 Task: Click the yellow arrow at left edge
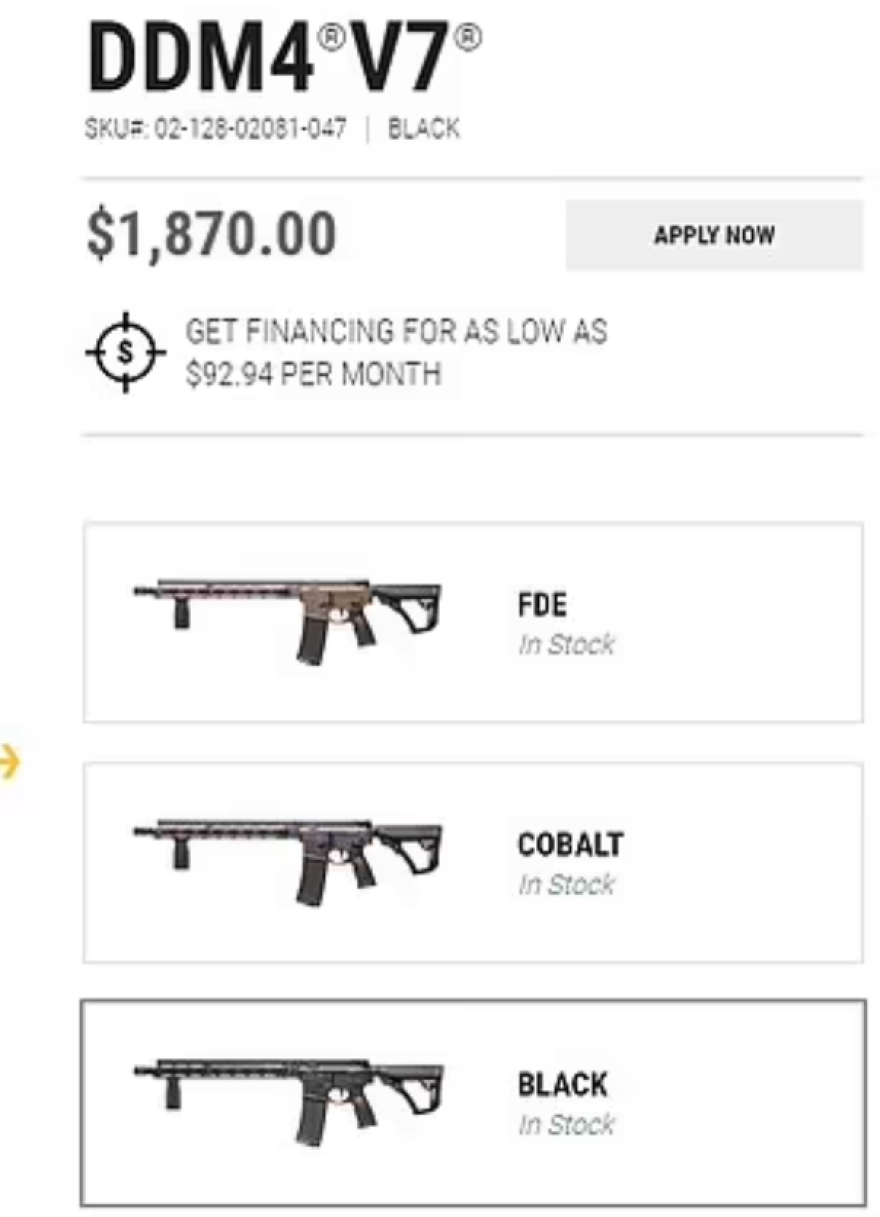(x=10, y=764)
